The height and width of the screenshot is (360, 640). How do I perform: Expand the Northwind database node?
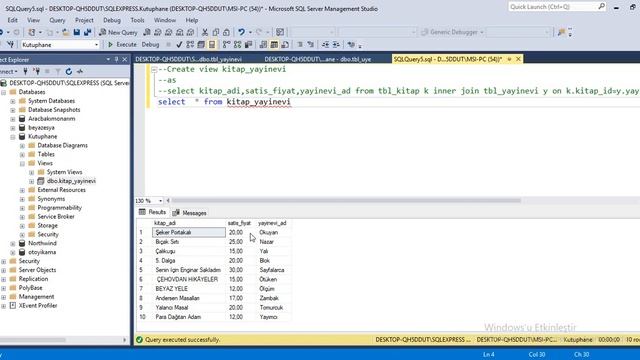pyautogui.click(x=13, y=244)
